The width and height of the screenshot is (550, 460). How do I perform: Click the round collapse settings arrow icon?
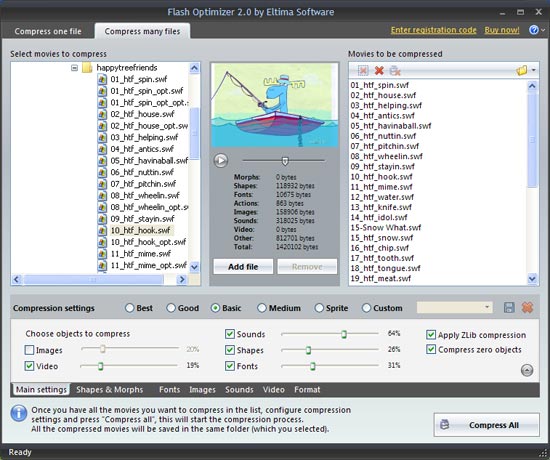[x=527, y=370]
